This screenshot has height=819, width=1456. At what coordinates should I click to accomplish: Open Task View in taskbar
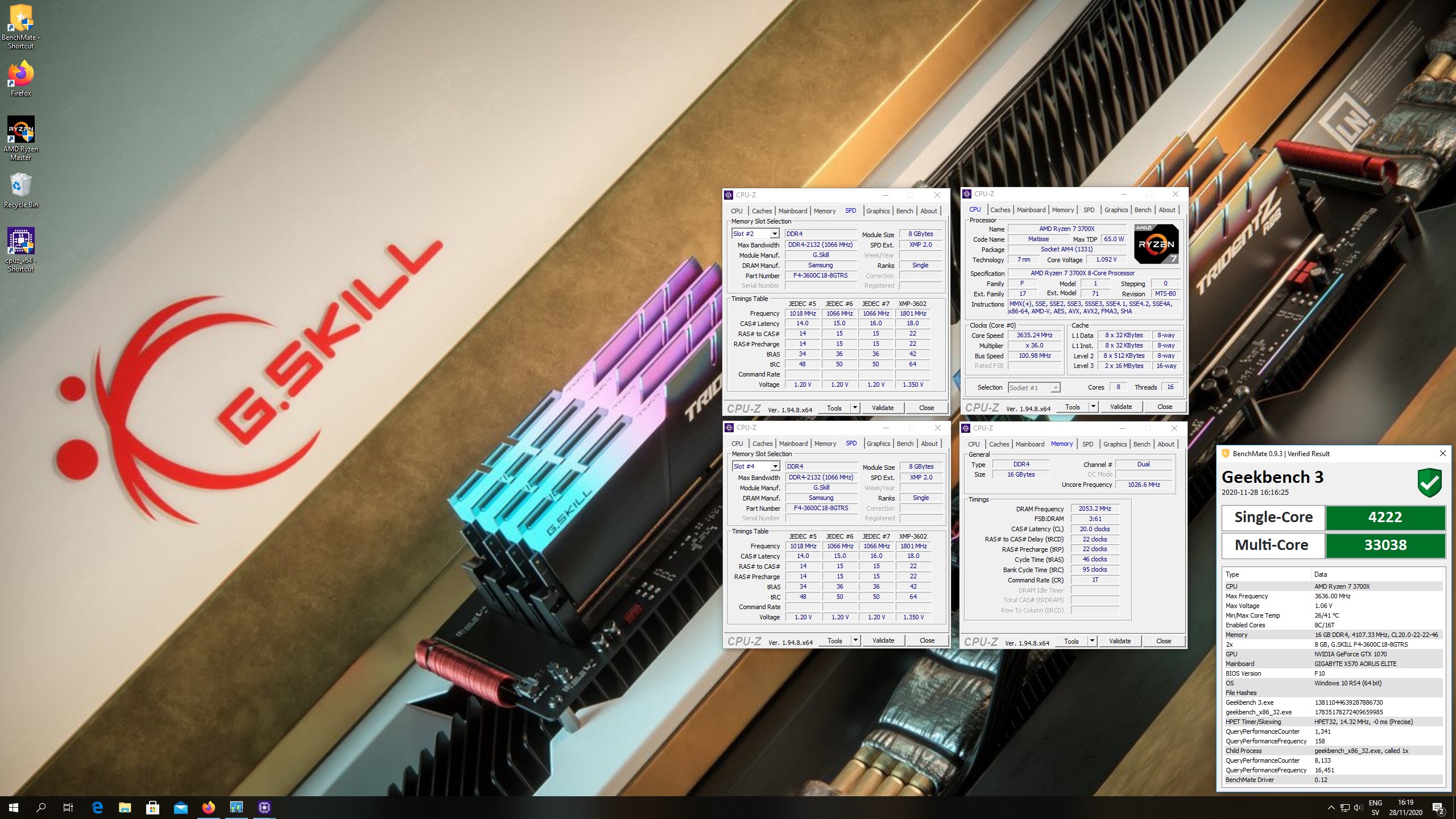point(68,807)
